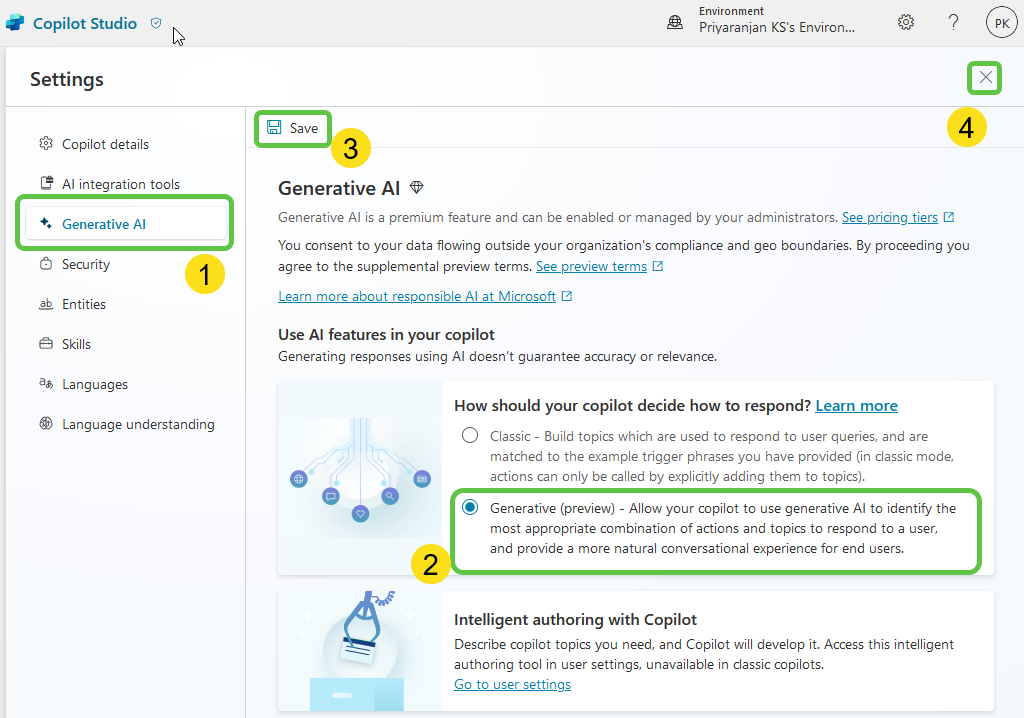This screenshot has width=1024, height=718.
Task: Select the Classic response mode radio button
Action: [470, 435]
